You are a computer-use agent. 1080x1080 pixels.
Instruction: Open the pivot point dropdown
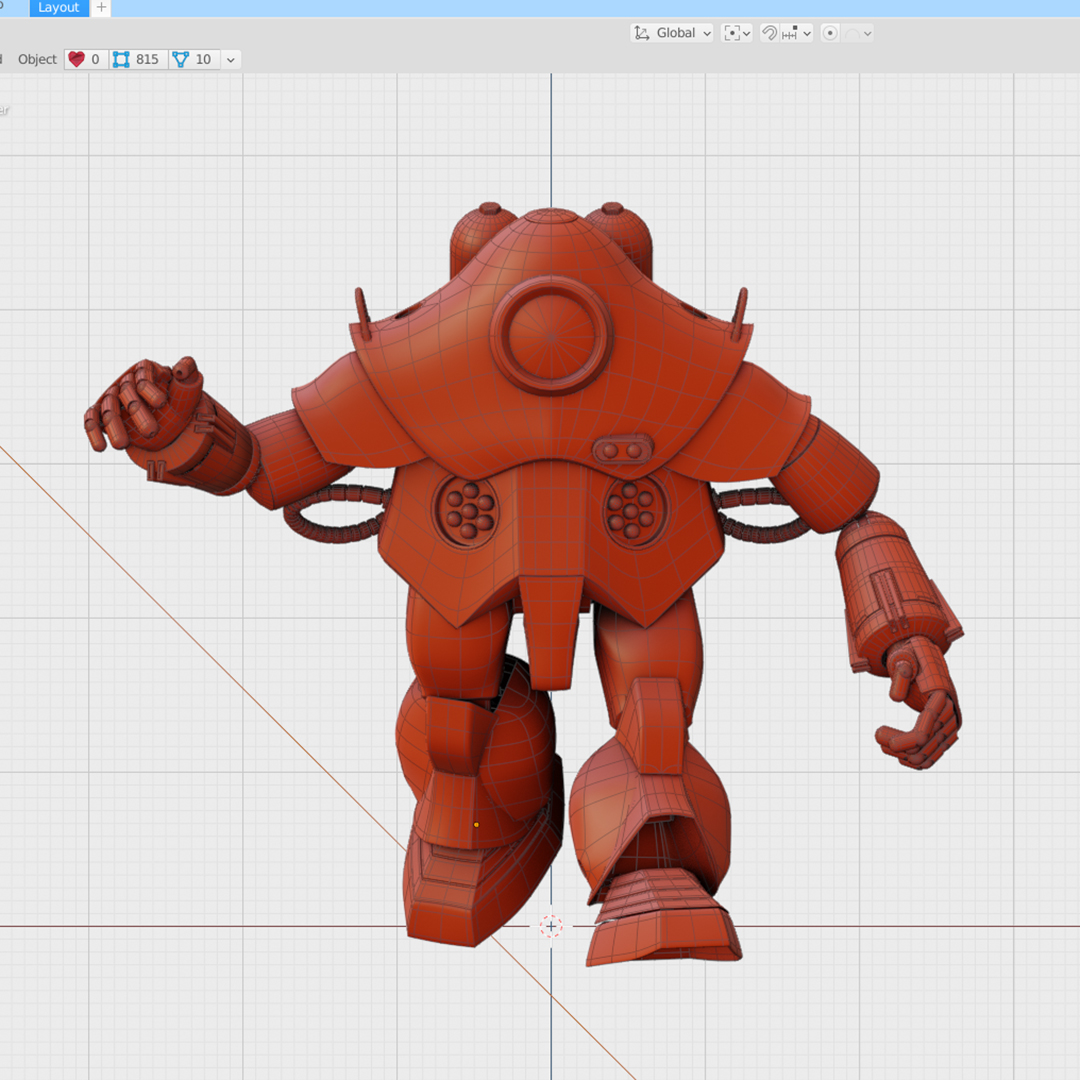pos(737,33)
